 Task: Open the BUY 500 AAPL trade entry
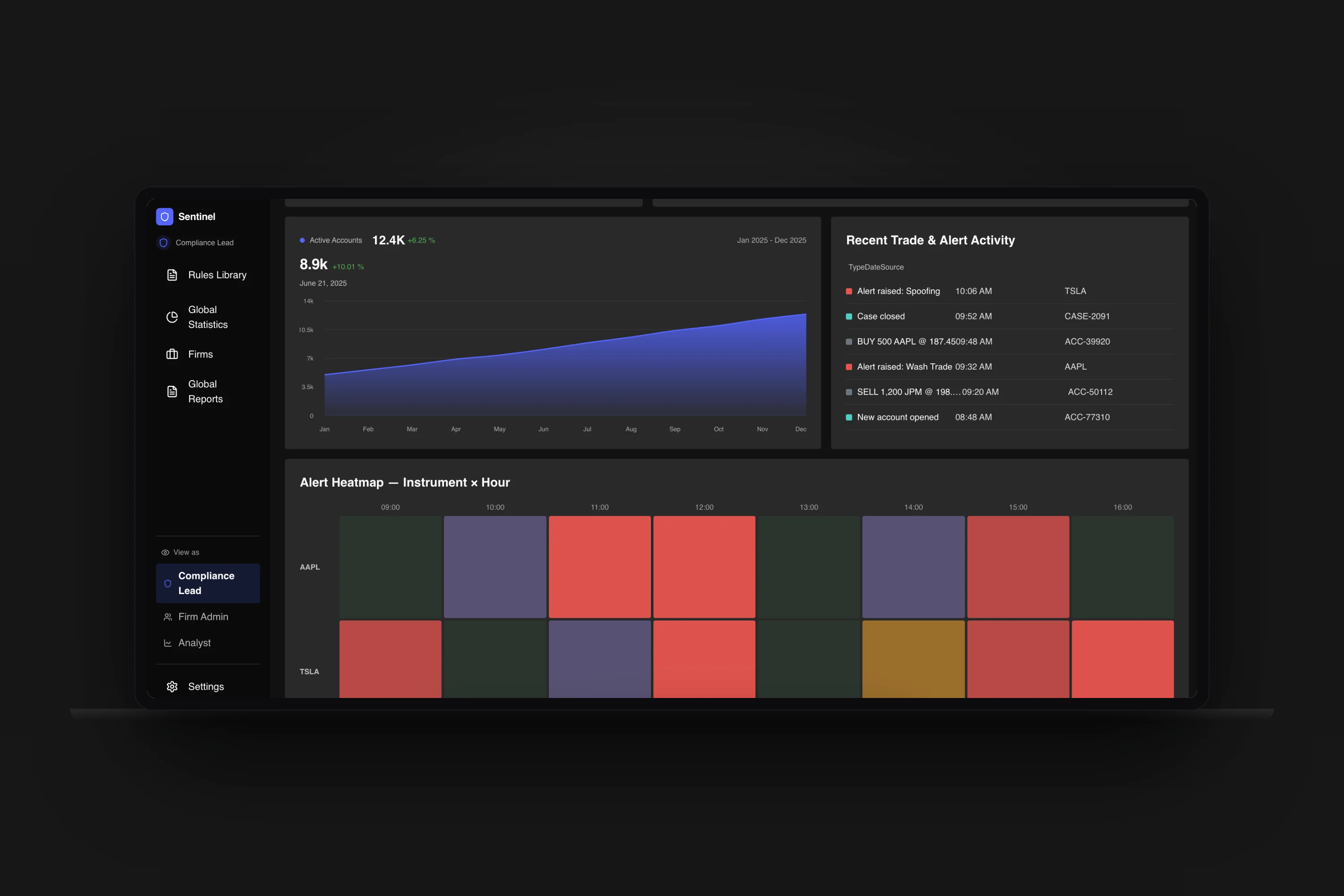[1010, 342]
